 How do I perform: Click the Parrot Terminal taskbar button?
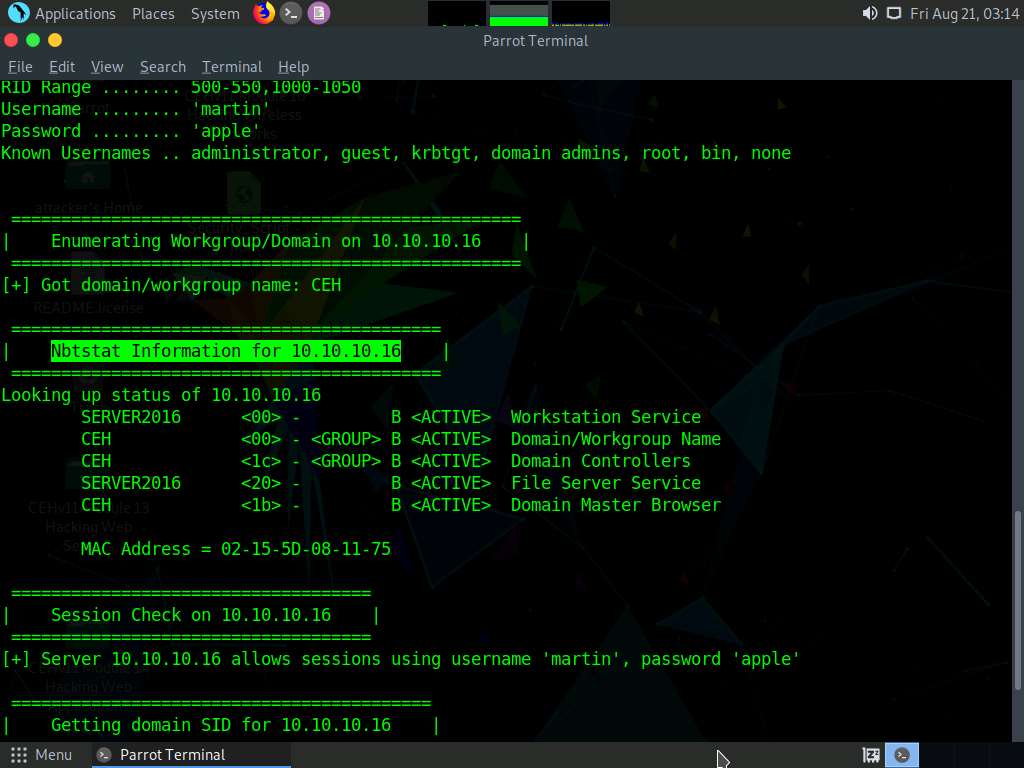(x=189, y=755)
